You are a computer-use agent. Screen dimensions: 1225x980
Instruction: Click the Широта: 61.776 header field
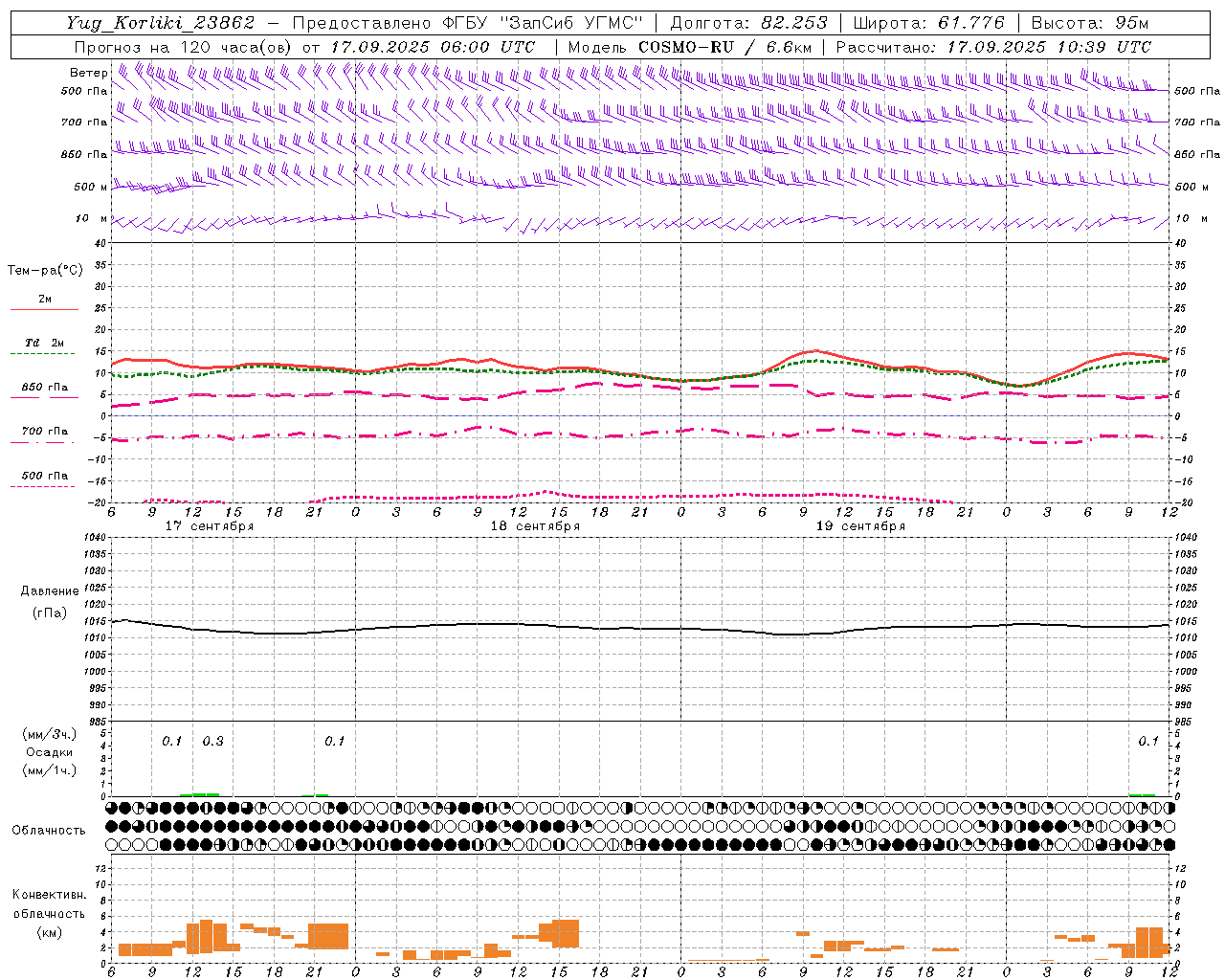(x=928, y=23)
